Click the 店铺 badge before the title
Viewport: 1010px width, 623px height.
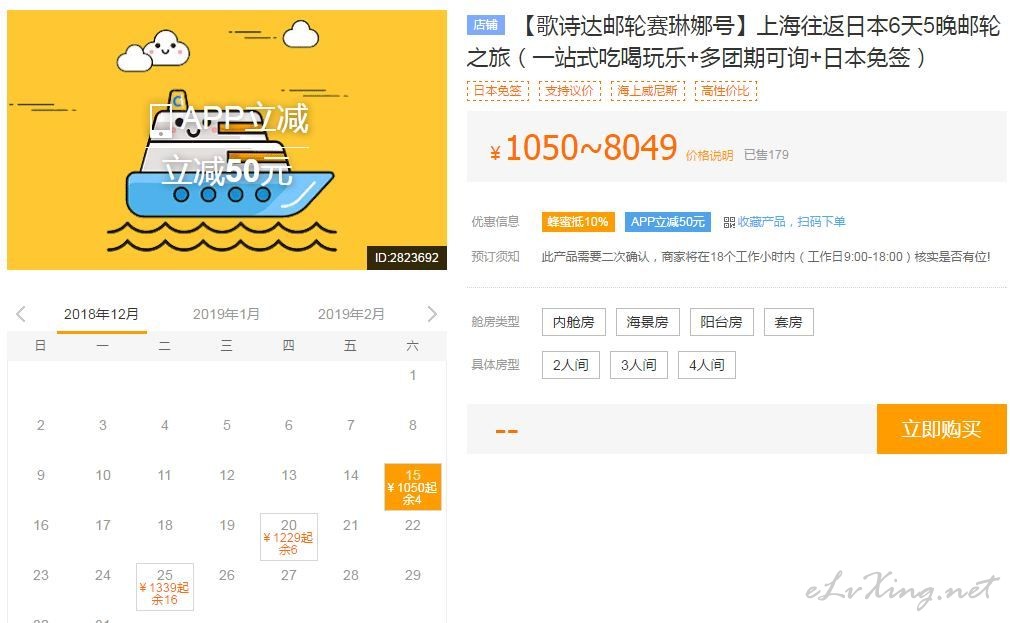tap(486, 24)
